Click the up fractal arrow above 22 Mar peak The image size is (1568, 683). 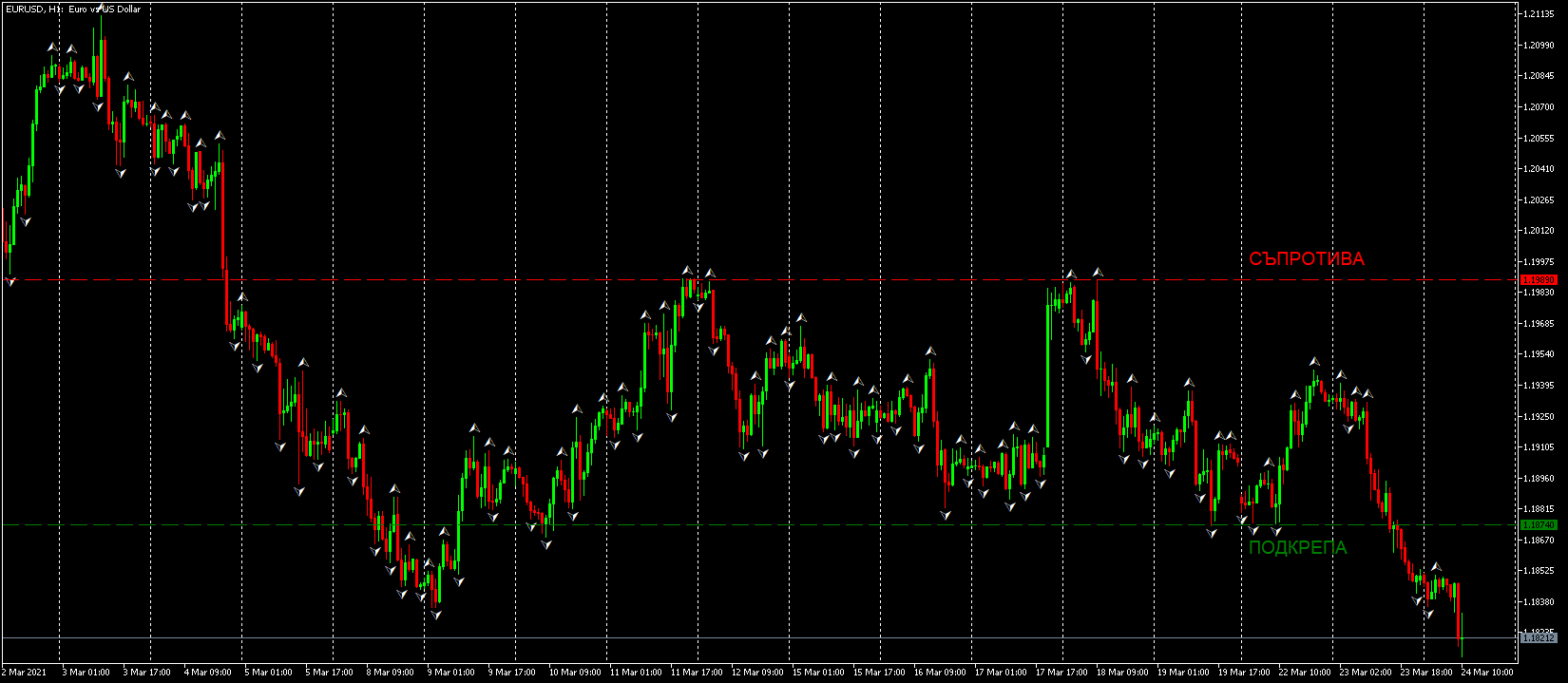[1314, 362]
